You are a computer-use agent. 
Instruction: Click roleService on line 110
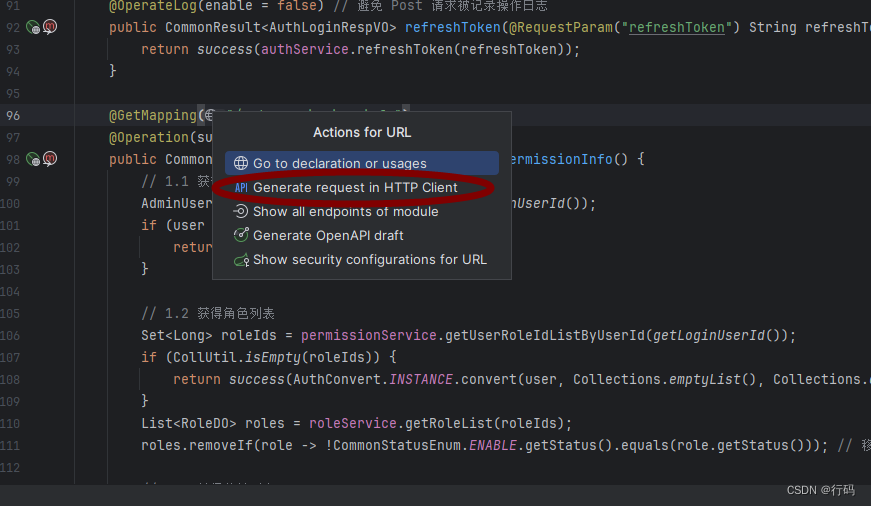click(353, 423)
